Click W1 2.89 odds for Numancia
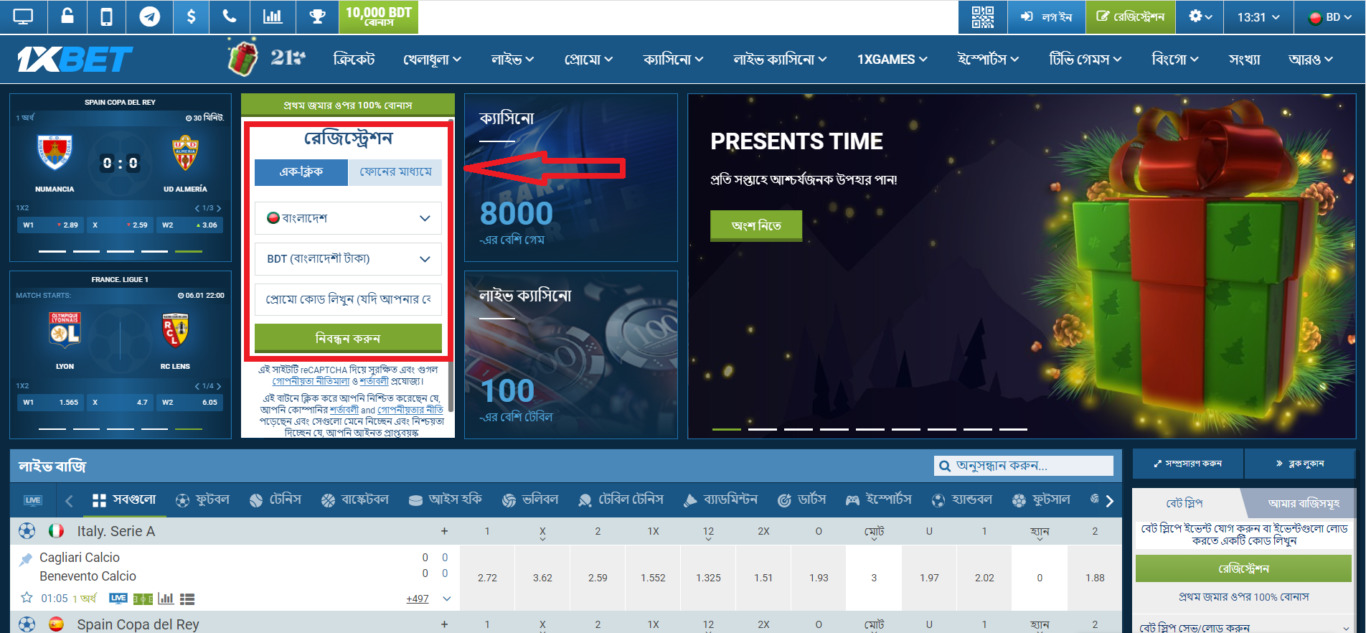This screenshot has width=1366, height=633. (x=50, y=225)
